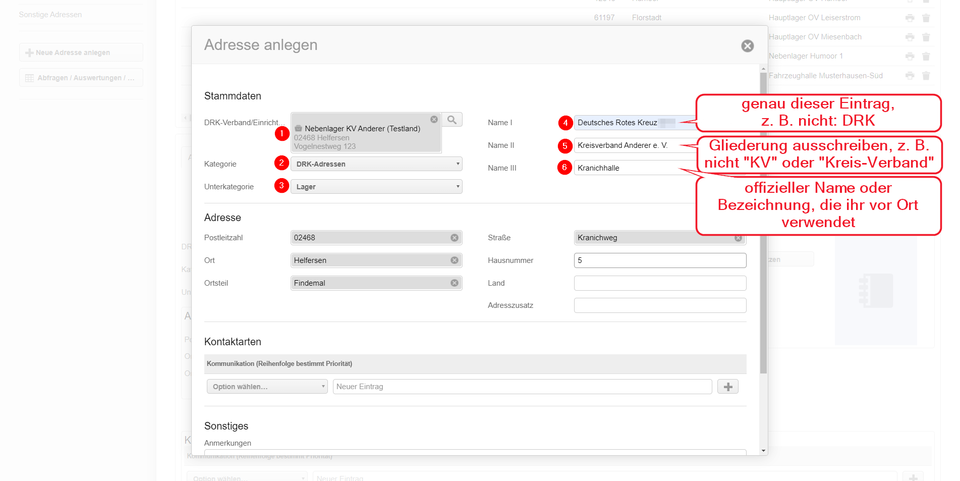Add new Kommunikation entry with plus button
960x481 pixels.
pyautogui.click(x=728, y=387)
